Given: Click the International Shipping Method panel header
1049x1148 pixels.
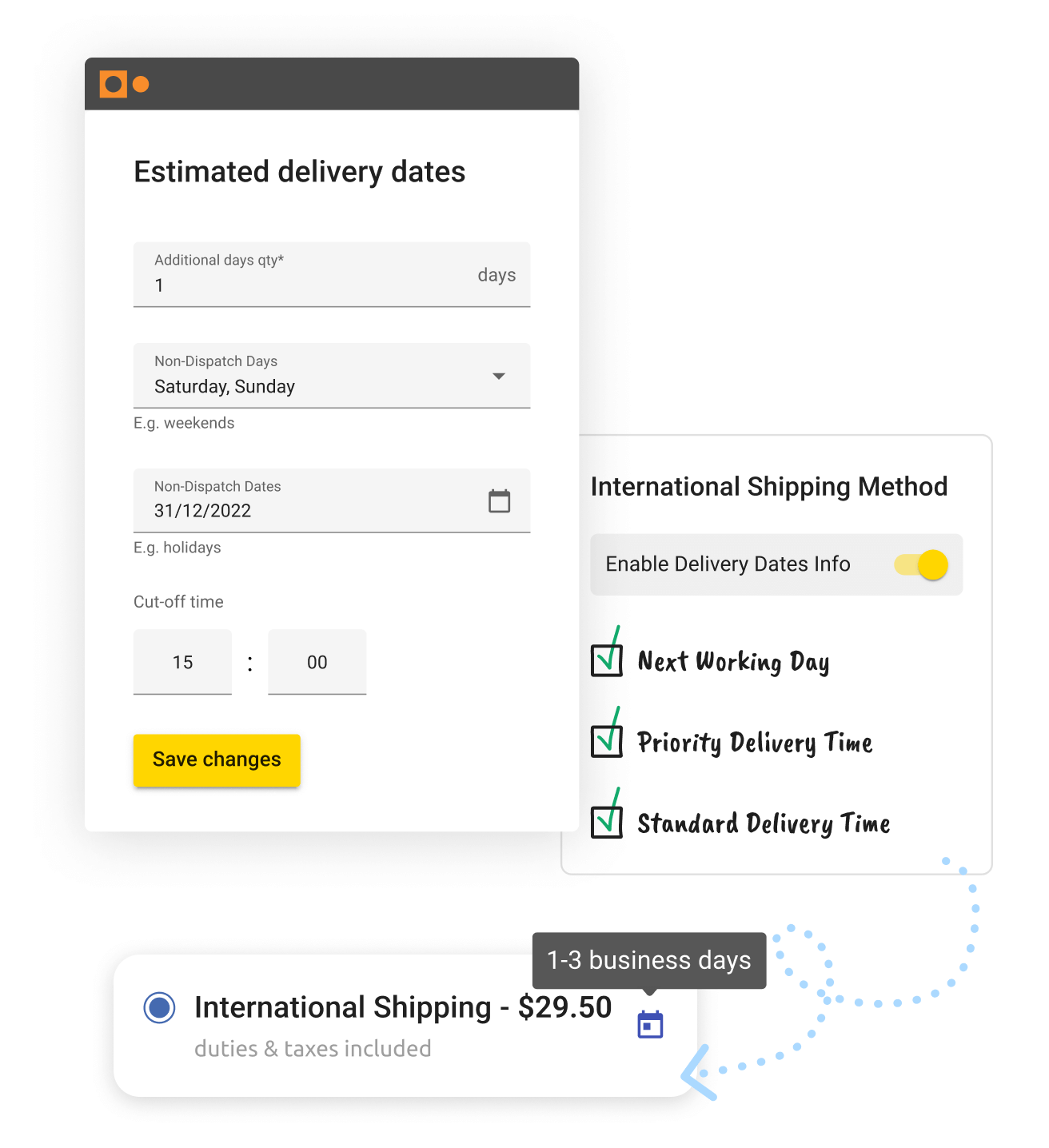Looking at the screenshot, I should [x=768, y=486].
